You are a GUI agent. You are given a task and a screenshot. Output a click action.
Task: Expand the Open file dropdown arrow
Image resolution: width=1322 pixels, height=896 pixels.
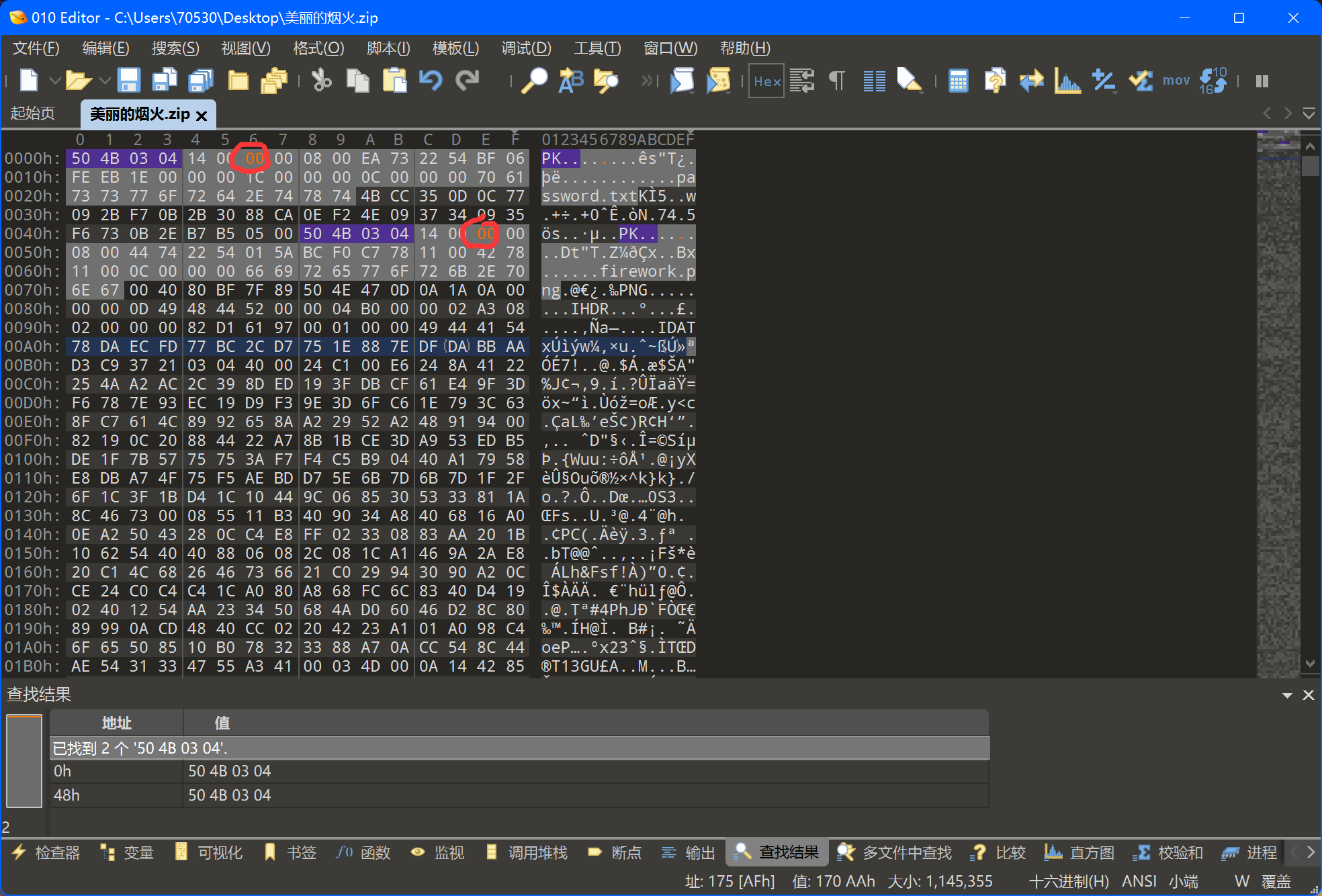(x=105, y=81)
